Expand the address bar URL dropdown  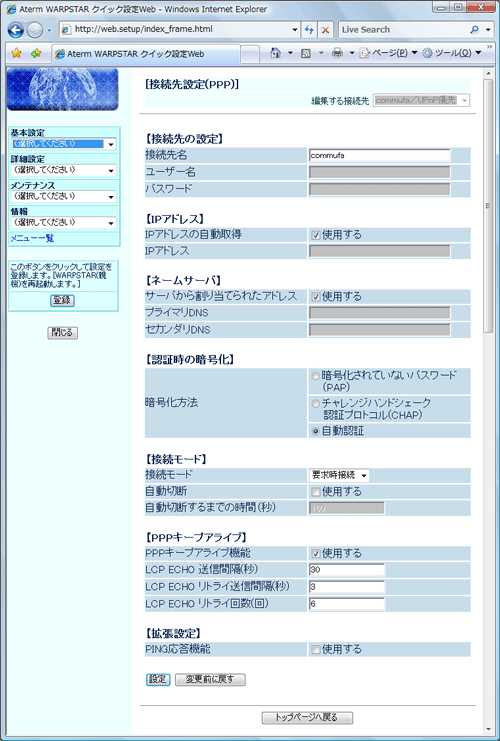(295, 29)
